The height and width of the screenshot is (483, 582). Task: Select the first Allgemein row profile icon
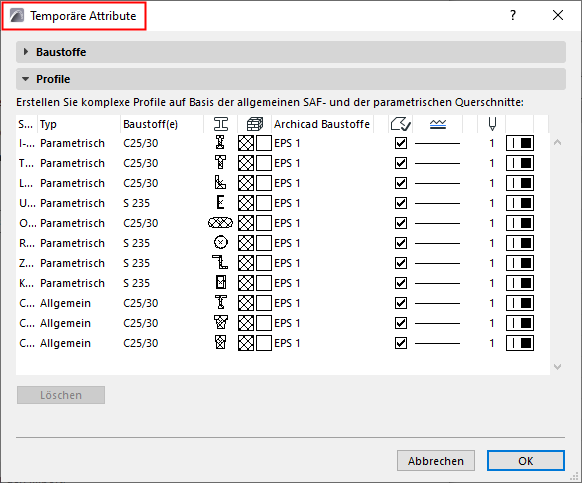pyautogui.click(x=220, y=303)
